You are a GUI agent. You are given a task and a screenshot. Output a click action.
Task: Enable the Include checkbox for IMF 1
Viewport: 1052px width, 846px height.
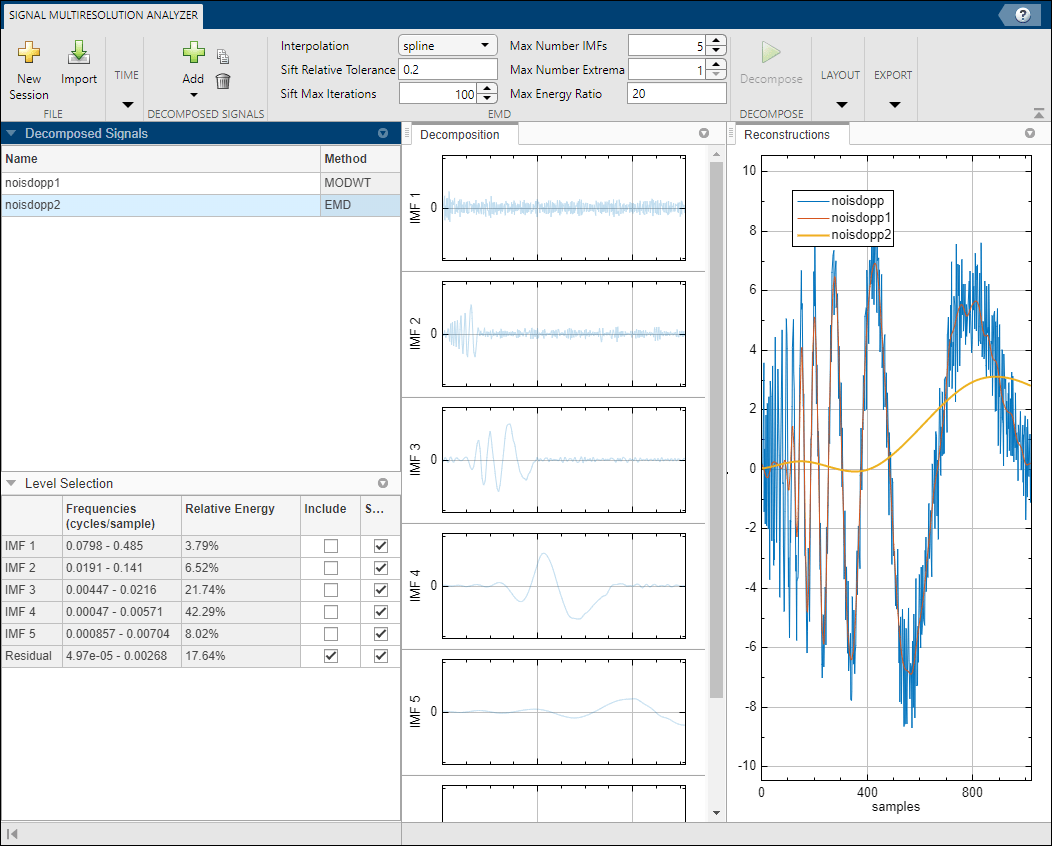pos(331,546)
